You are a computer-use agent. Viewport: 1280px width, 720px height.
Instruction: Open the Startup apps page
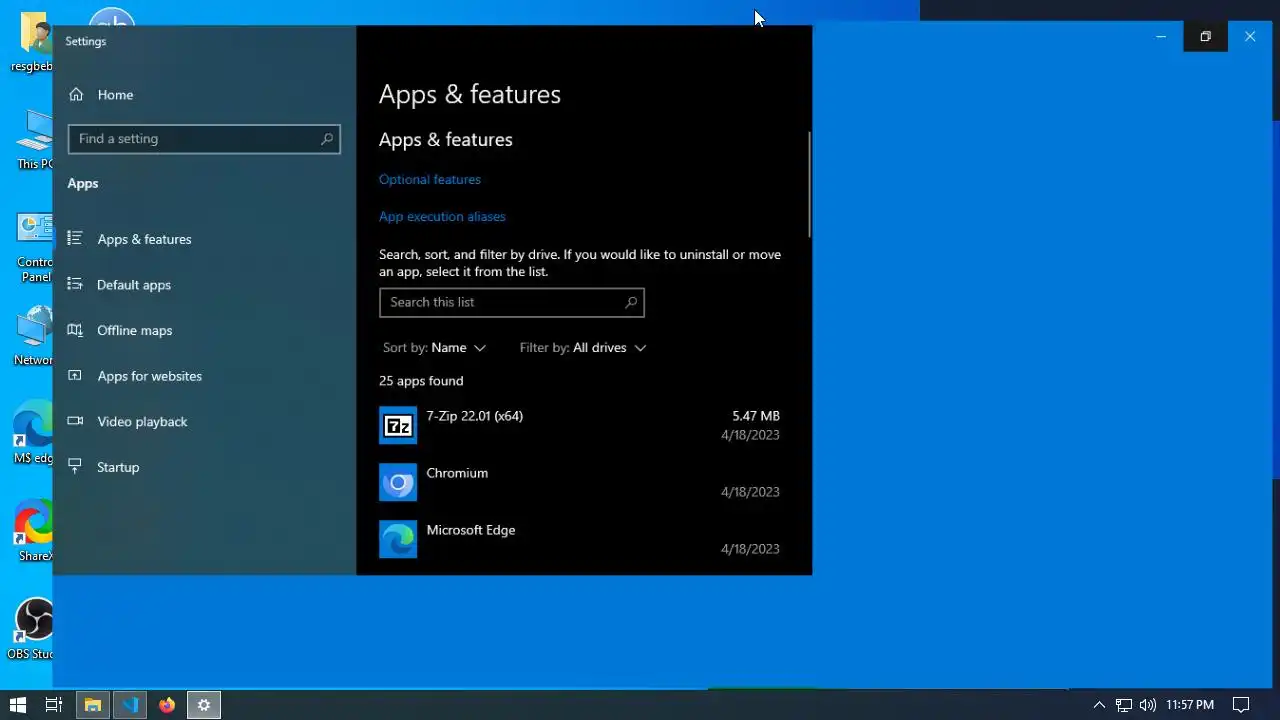pos(118,467)
